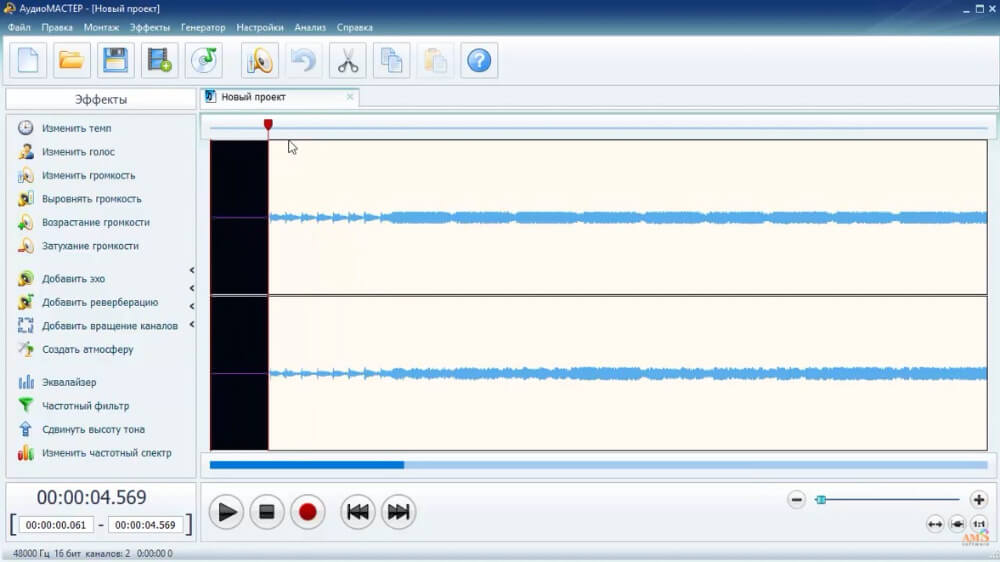Click the audio CD music note icon
The image size is (1000, 562).
pos(203,61)
